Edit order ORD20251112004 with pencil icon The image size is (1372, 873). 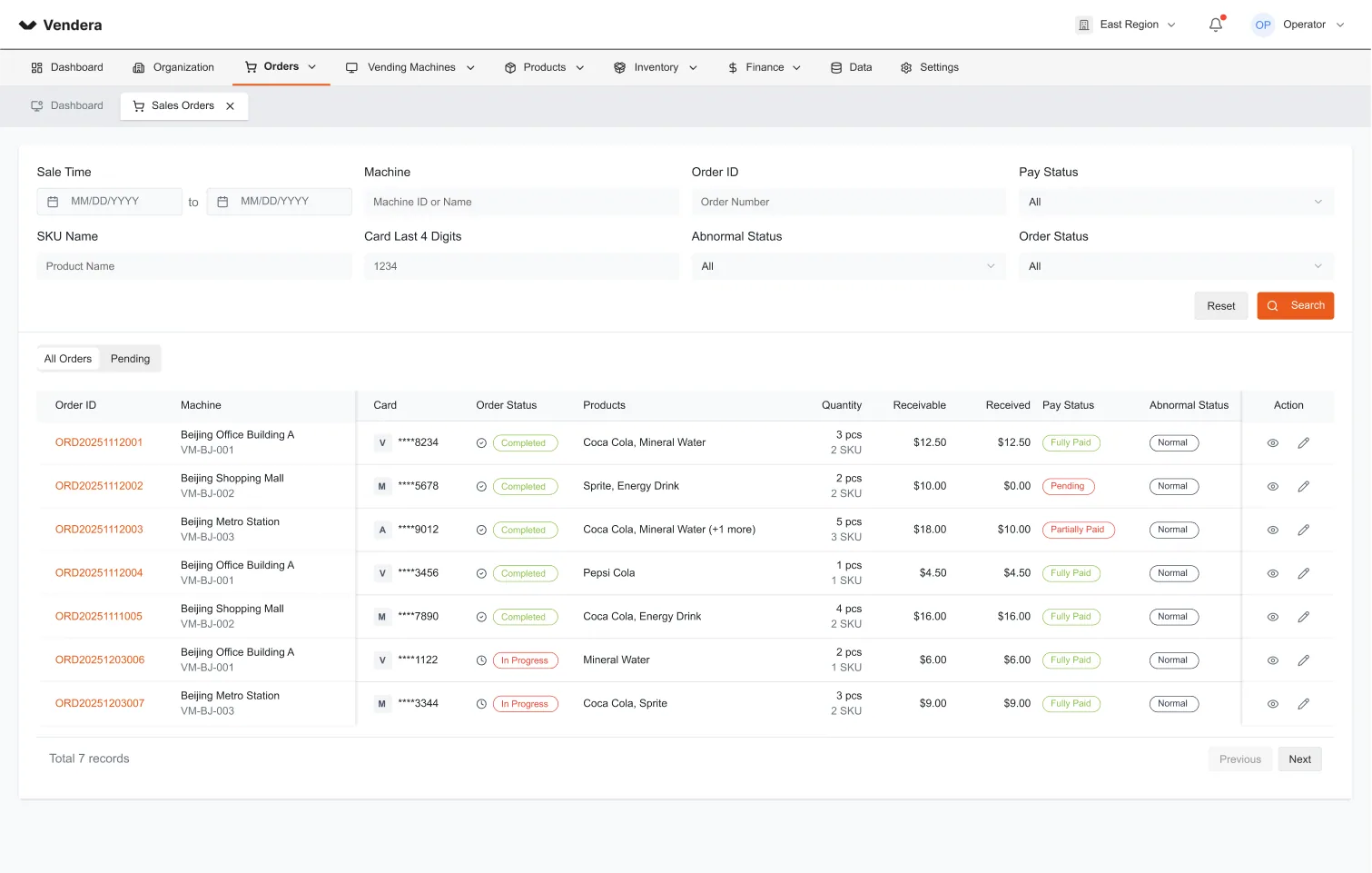(1303, 574)
